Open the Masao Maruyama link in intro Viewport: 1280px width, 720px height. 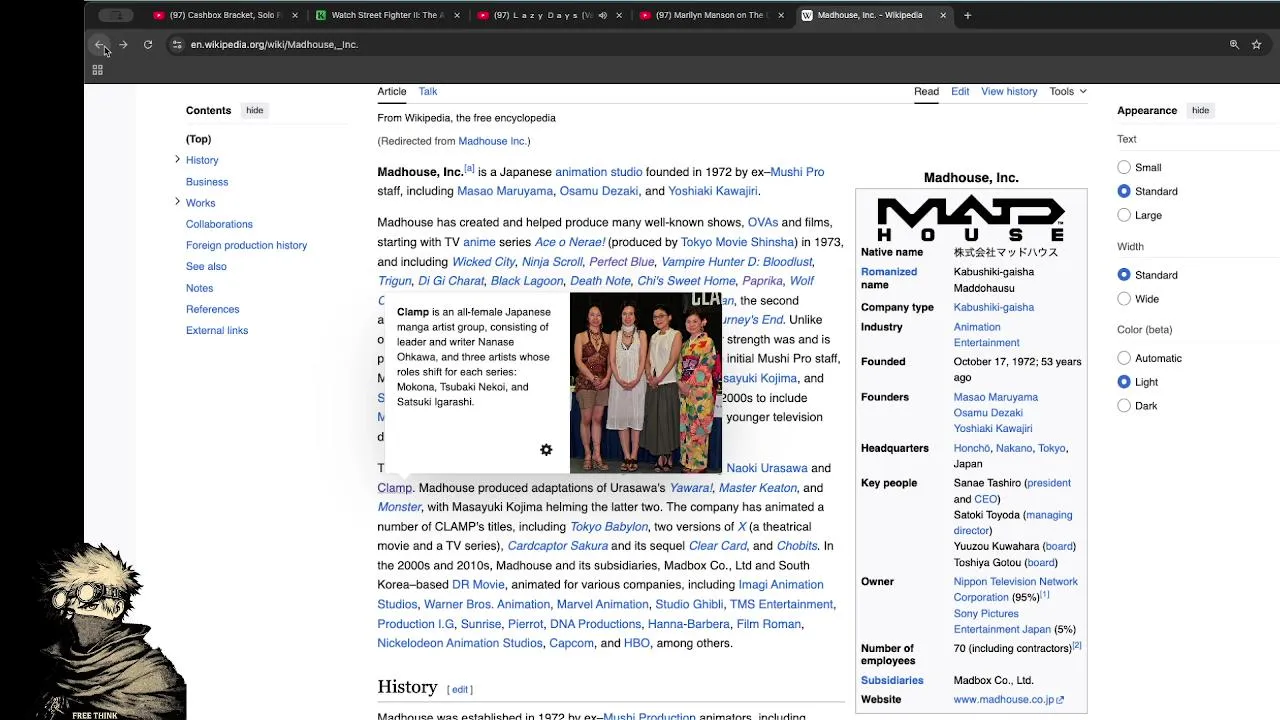pyautogui.click(x=505, y=191)
